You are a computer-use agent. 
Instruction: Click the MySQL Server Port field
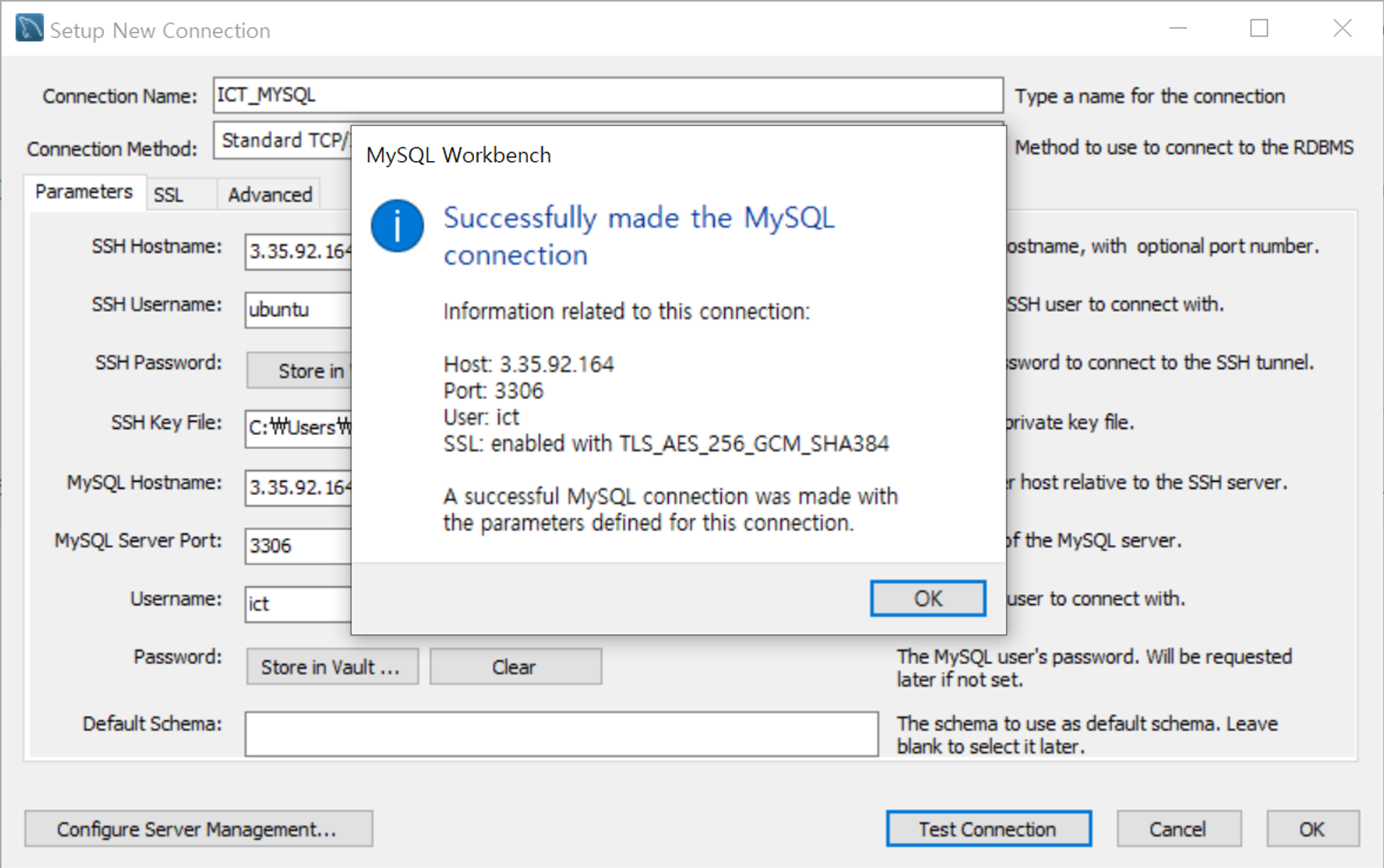(x=298, y=546)
